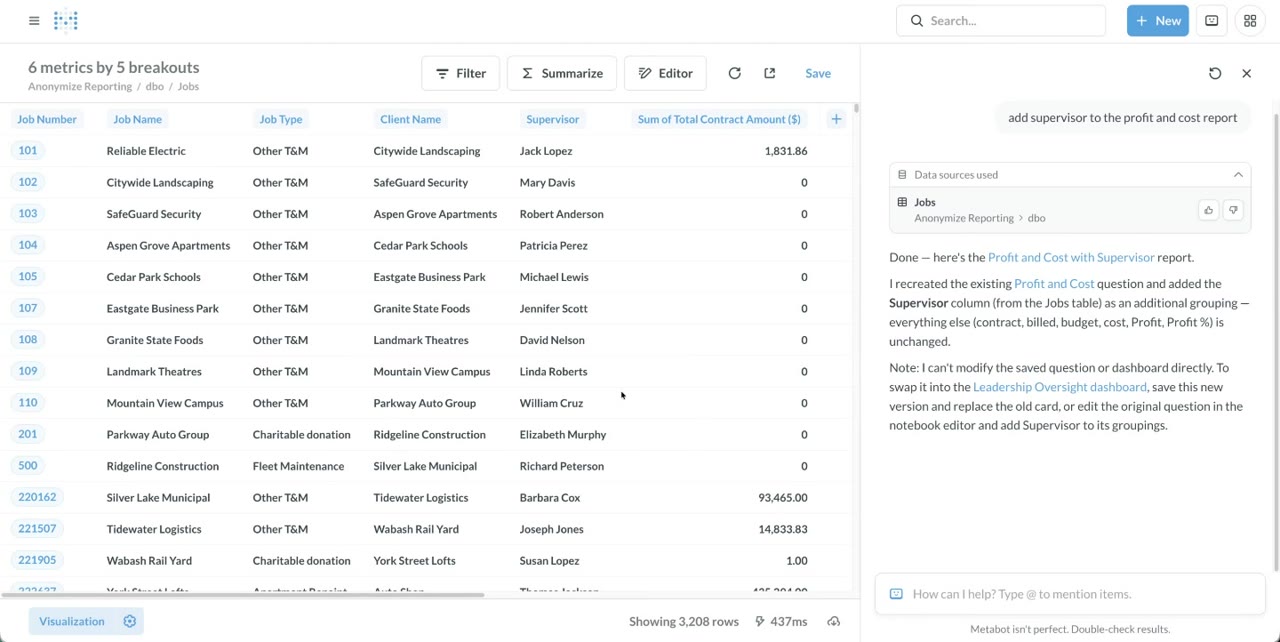Refresh the question results
The image size is (1280, 642).
pos(734,73)
